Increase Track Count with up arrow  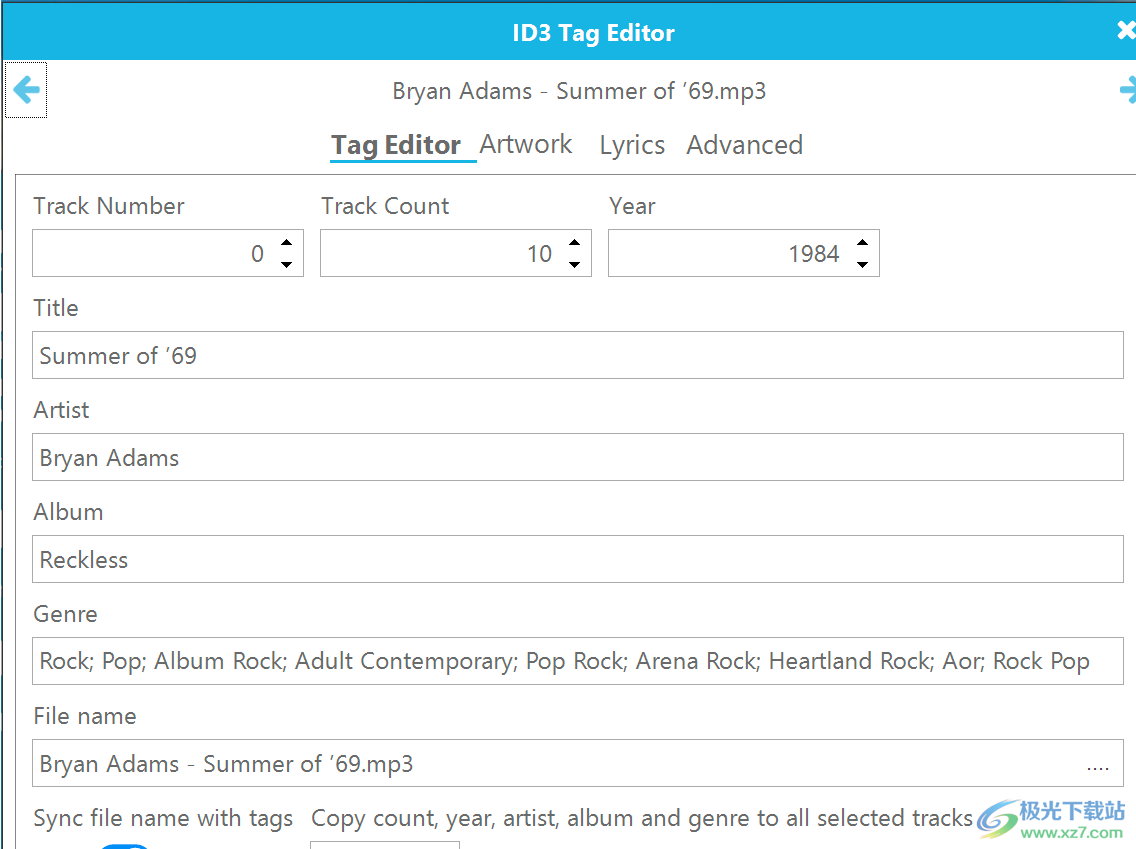pyautogui.click(x=575, y=243)
